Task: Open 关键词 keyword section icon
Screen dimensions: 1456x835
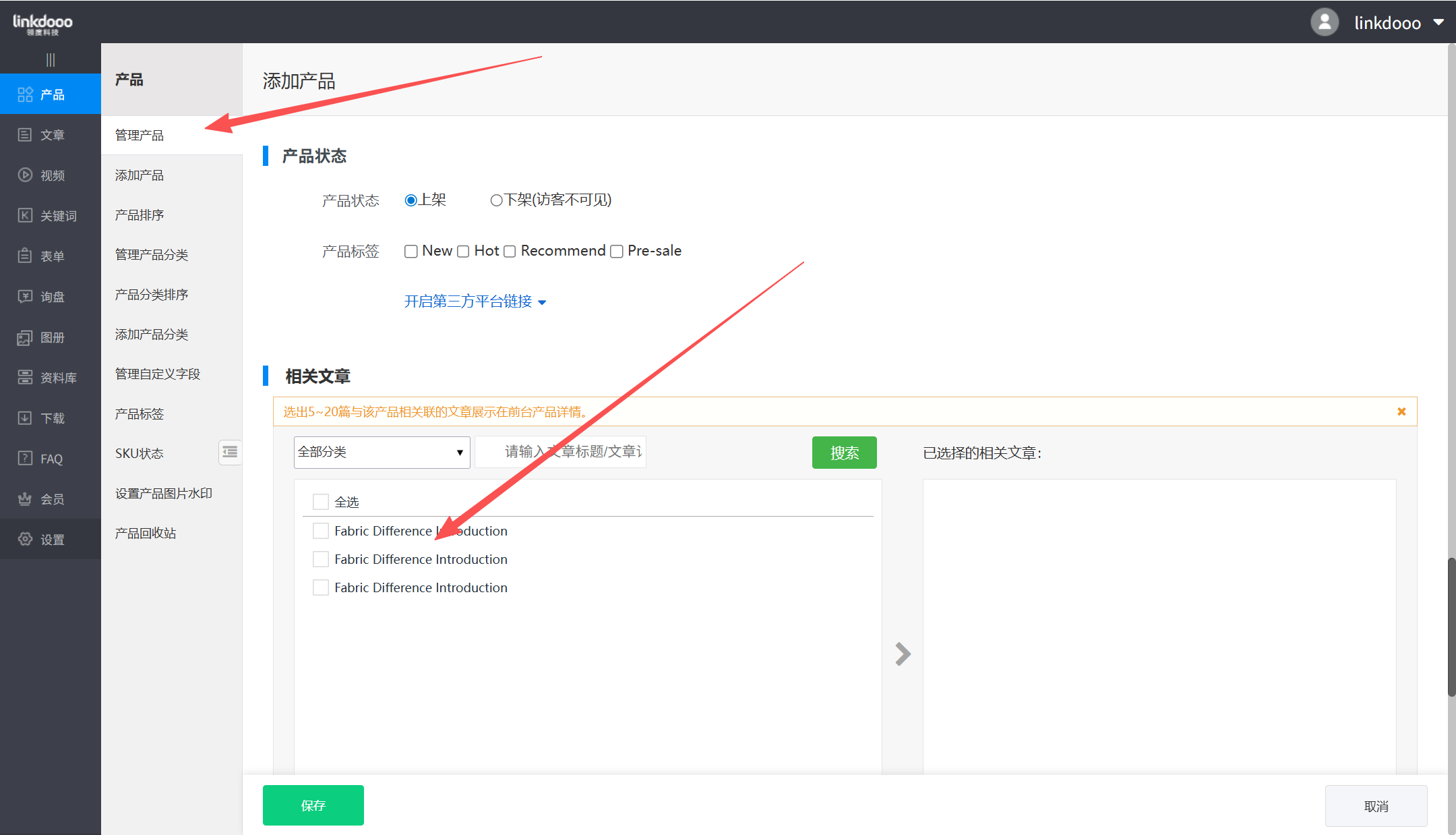Action: [x=25, y=216]
